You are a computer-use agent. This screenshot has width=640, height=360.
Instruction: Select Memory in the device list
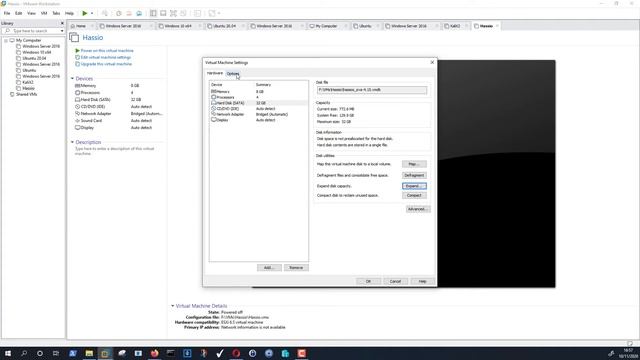click(258, 92)
